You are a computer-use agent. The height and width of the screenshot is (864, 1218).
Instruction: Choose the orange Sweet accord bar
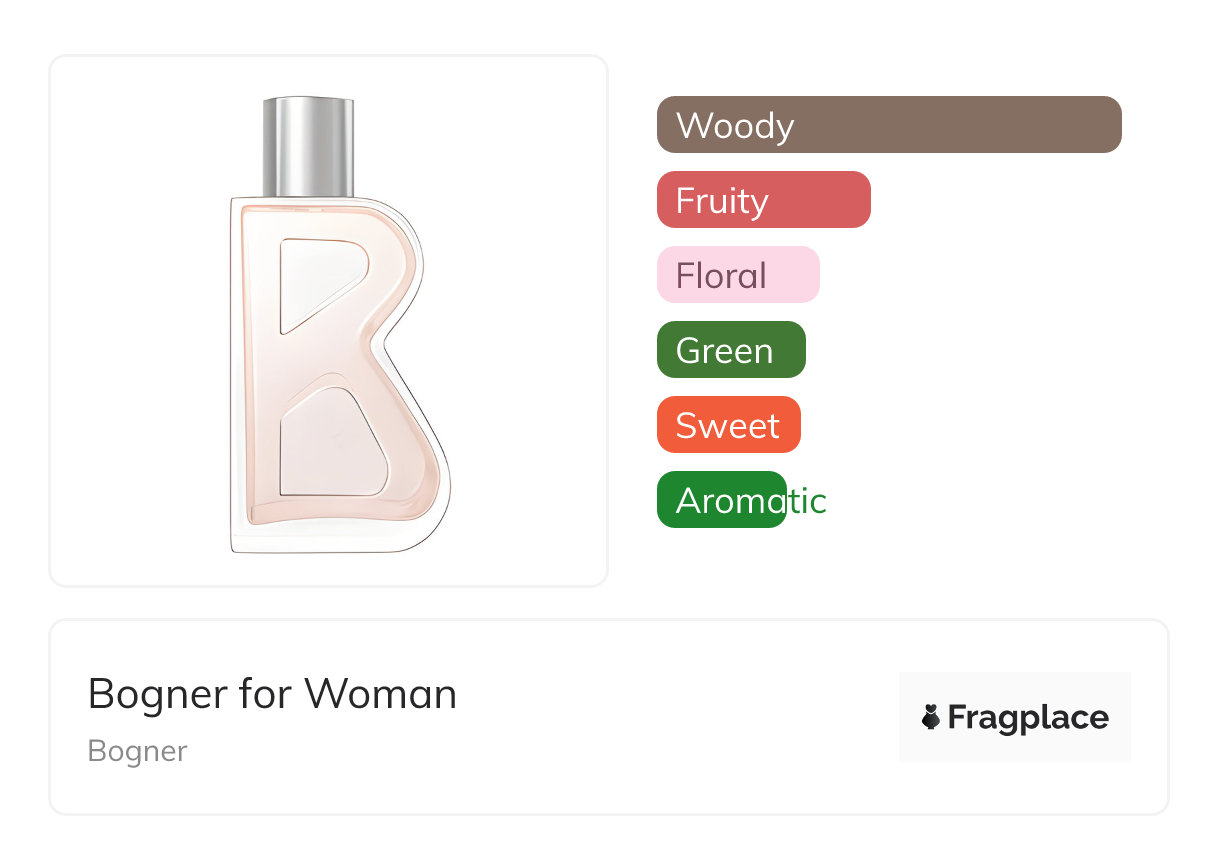coord(728,425)
